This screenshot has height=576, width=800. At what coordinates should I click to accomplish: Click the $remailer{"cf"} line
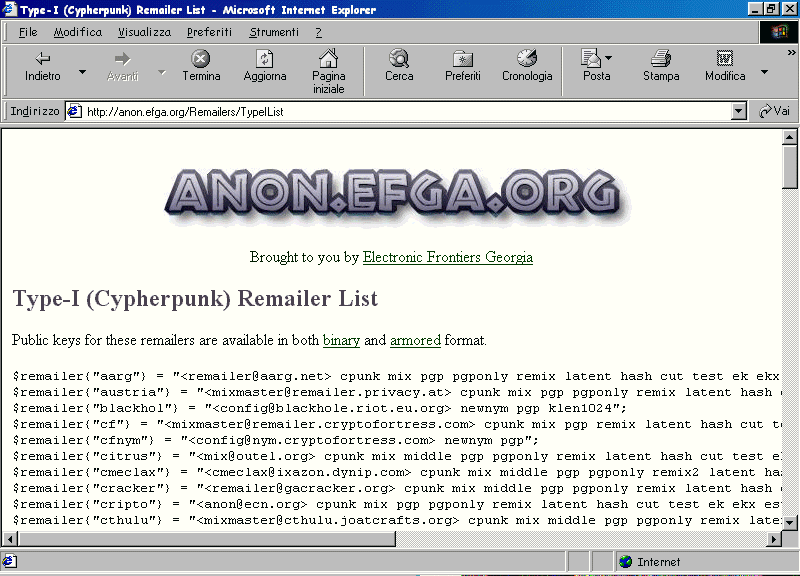pyautogui.click(x=396, y=424)
